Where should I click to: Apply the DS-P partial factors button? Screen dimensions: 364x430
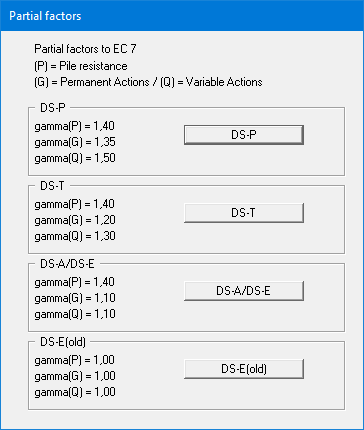pyautogui.click(x=244, y=135)
